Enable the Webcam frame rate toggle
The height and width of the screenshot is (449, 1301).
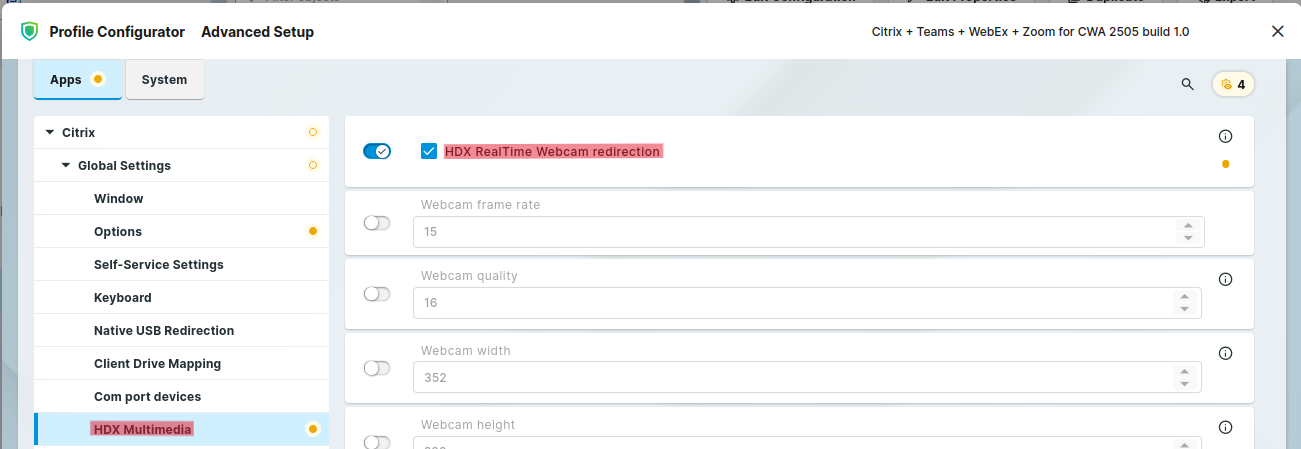click(377, 223)
